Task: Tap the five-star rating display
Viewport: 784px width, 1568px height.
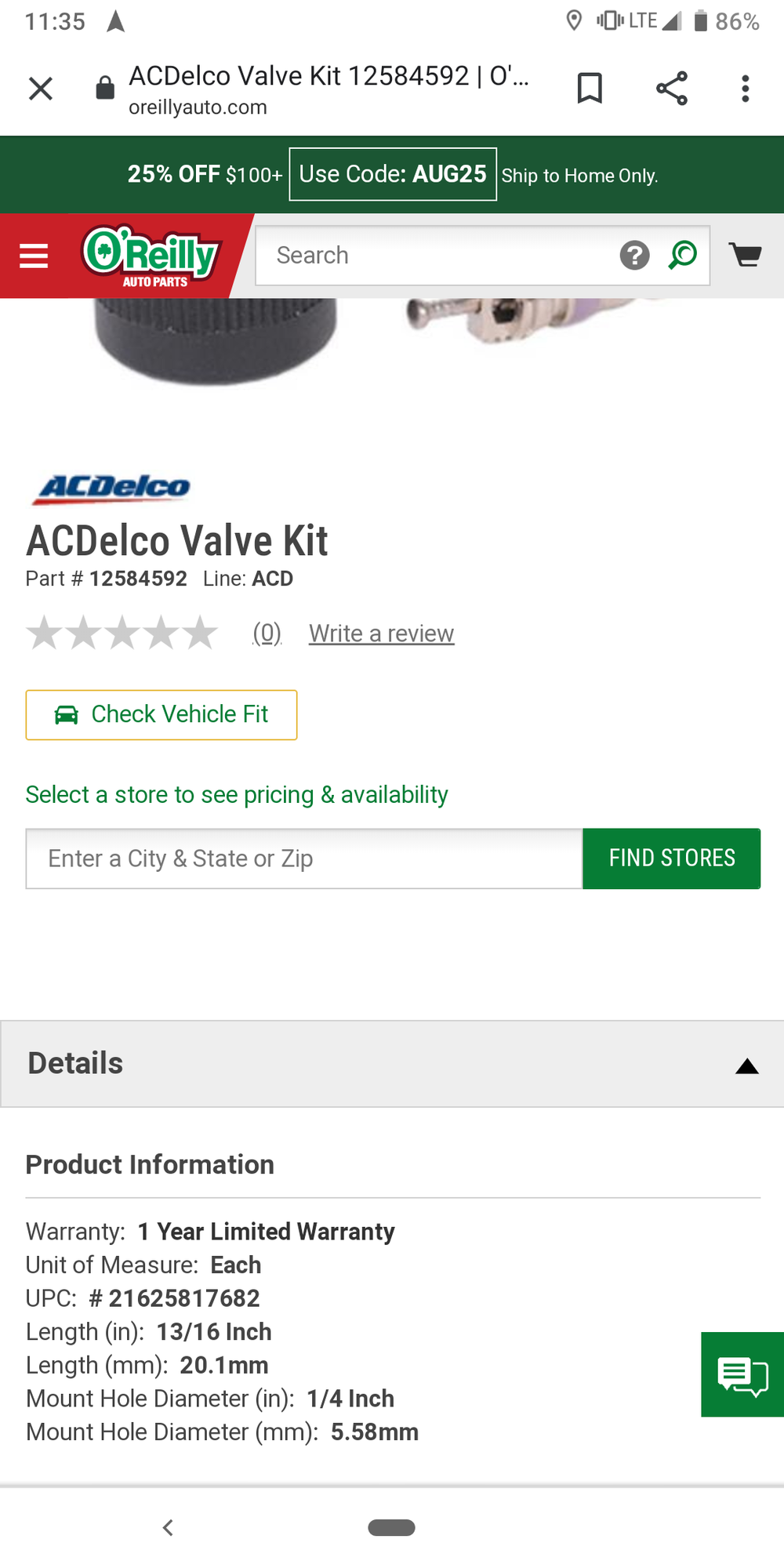Action: point(122,633)
